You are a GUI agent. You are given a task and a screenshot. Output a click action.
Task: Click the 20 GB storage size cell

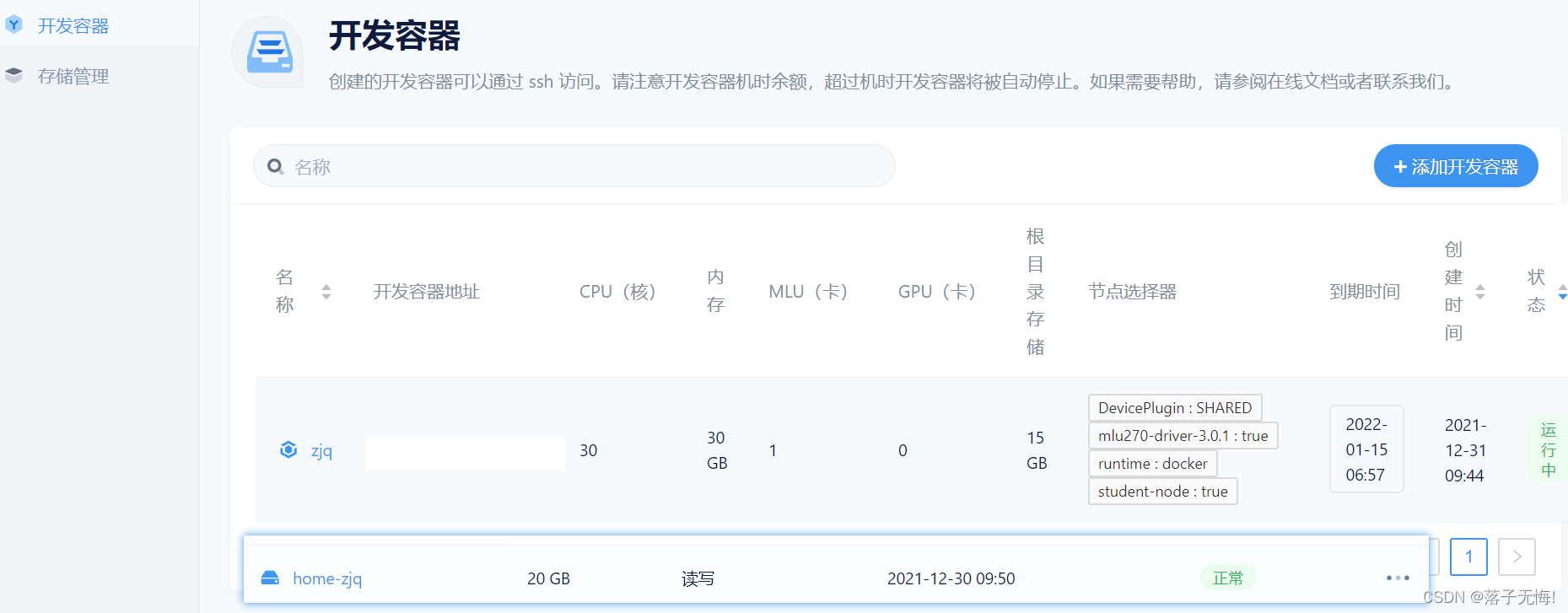point(549,578)
